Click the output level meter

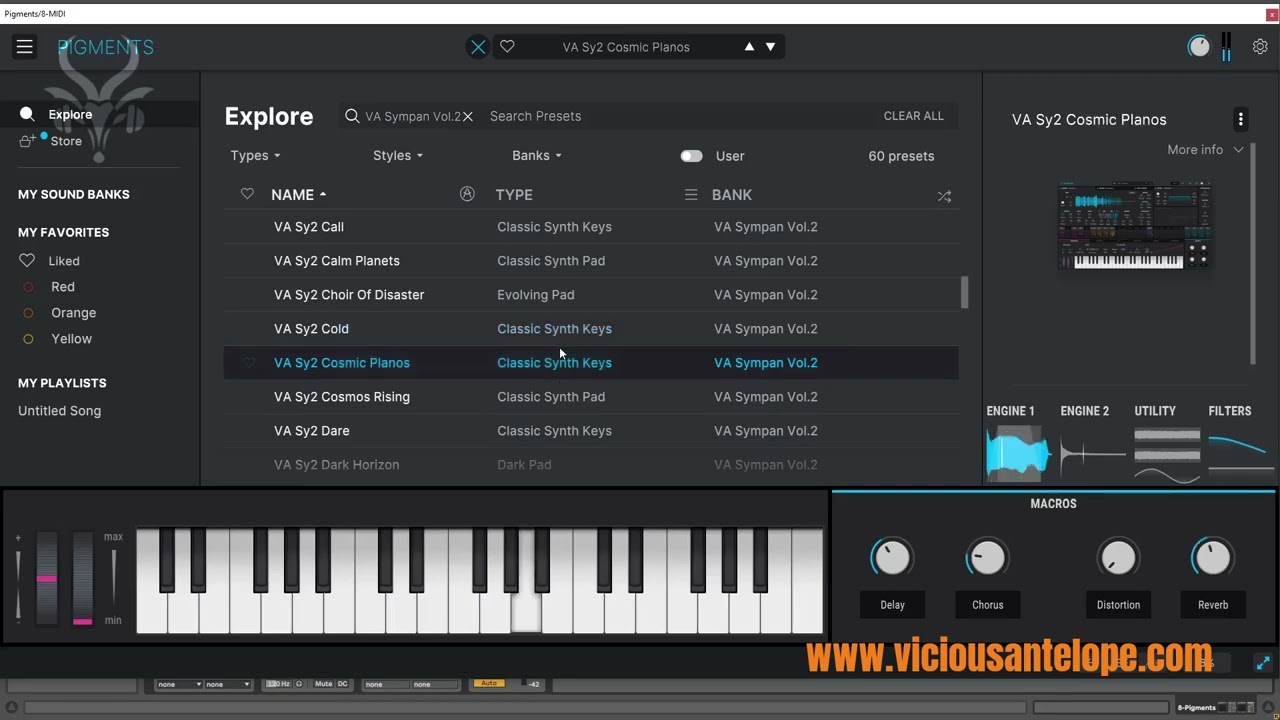pos(1226,47)
